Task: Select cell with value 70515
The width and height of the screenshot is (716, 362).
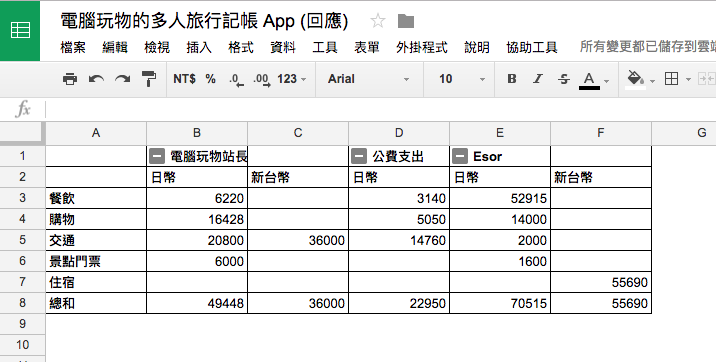Action: 500,303
